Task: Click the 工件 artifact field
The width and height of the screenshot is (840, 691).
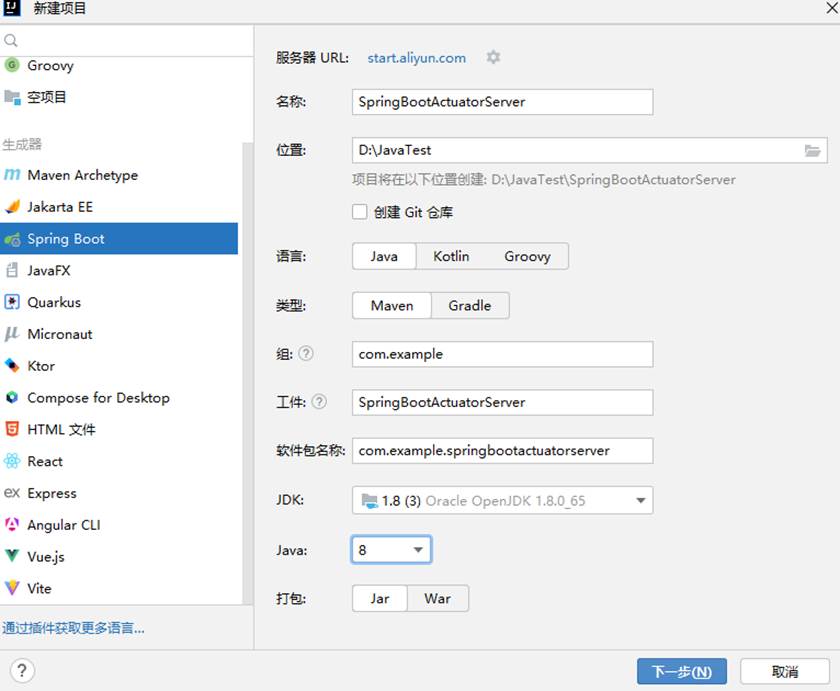Action: (x=502, y=402)
